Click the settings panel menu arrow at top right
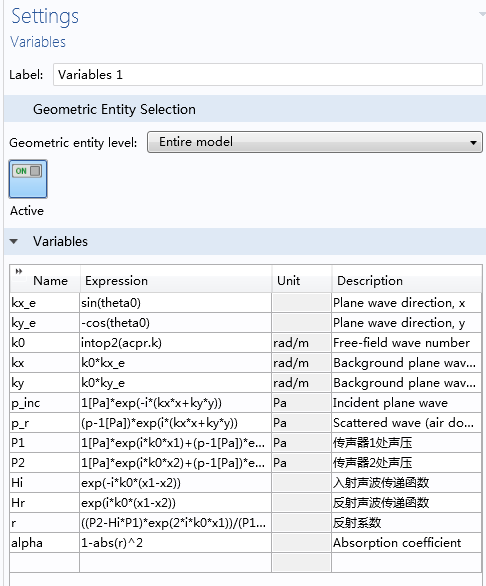Image resolution: width=486 pixels, height=586 pixels. click(482, 14)
